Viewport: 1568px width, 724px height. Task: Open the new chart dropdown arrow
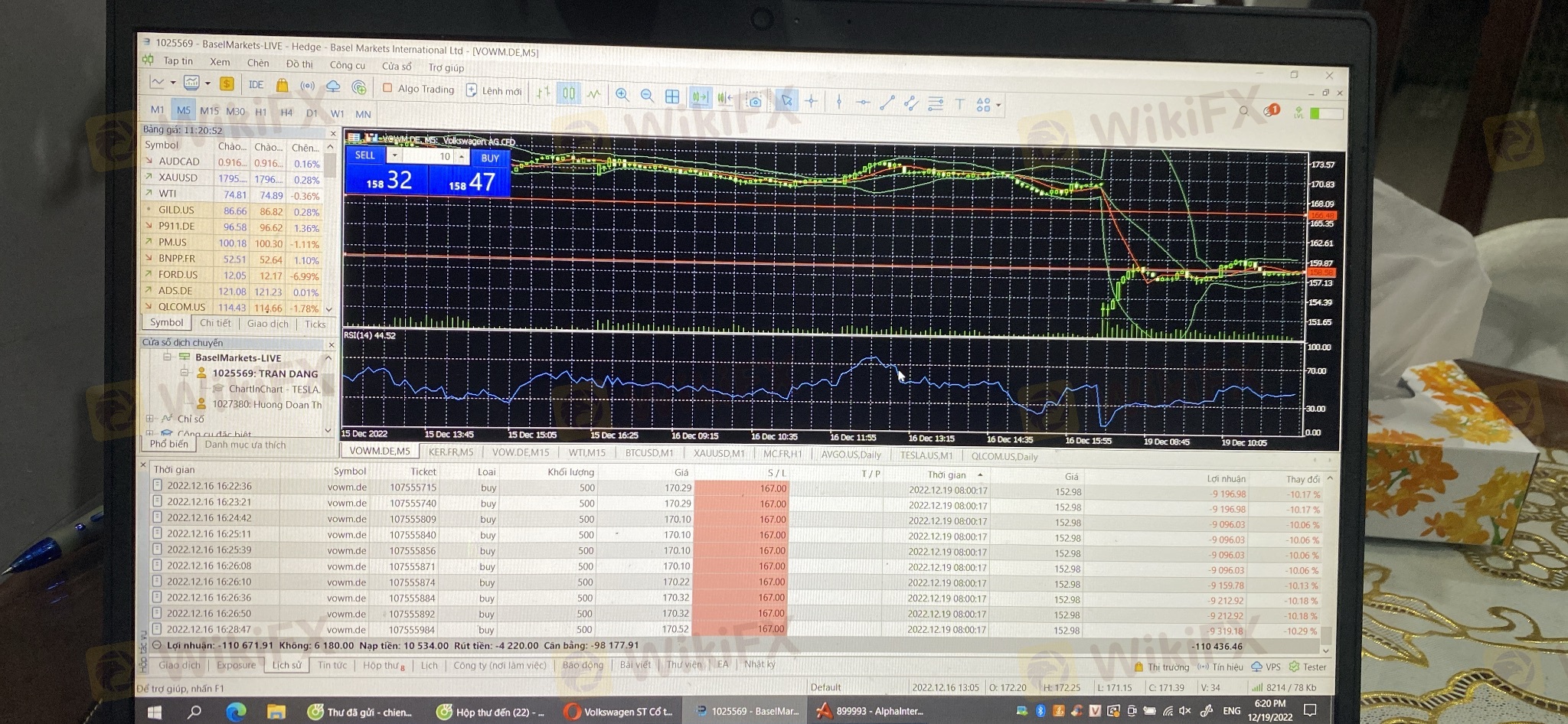pos(173,83)
